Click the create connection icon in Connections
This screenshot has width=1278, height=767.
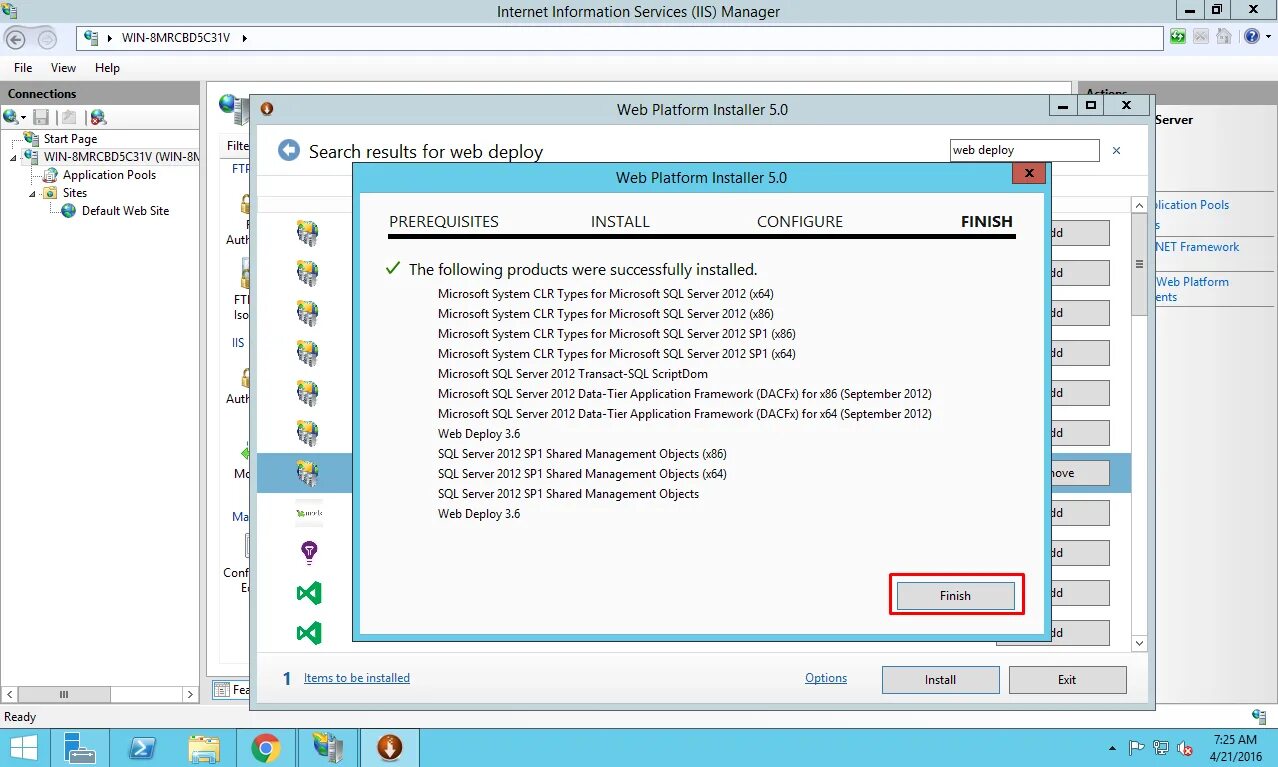(12, 117)
